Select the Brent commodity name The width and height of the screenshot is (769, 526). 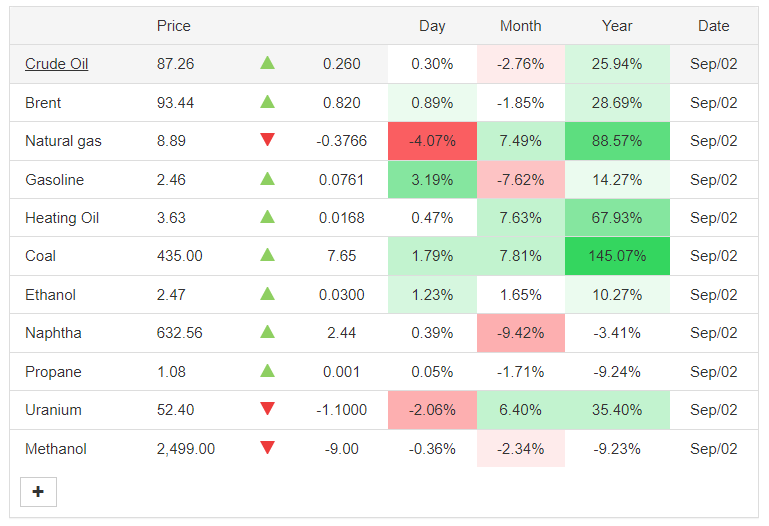43,103
